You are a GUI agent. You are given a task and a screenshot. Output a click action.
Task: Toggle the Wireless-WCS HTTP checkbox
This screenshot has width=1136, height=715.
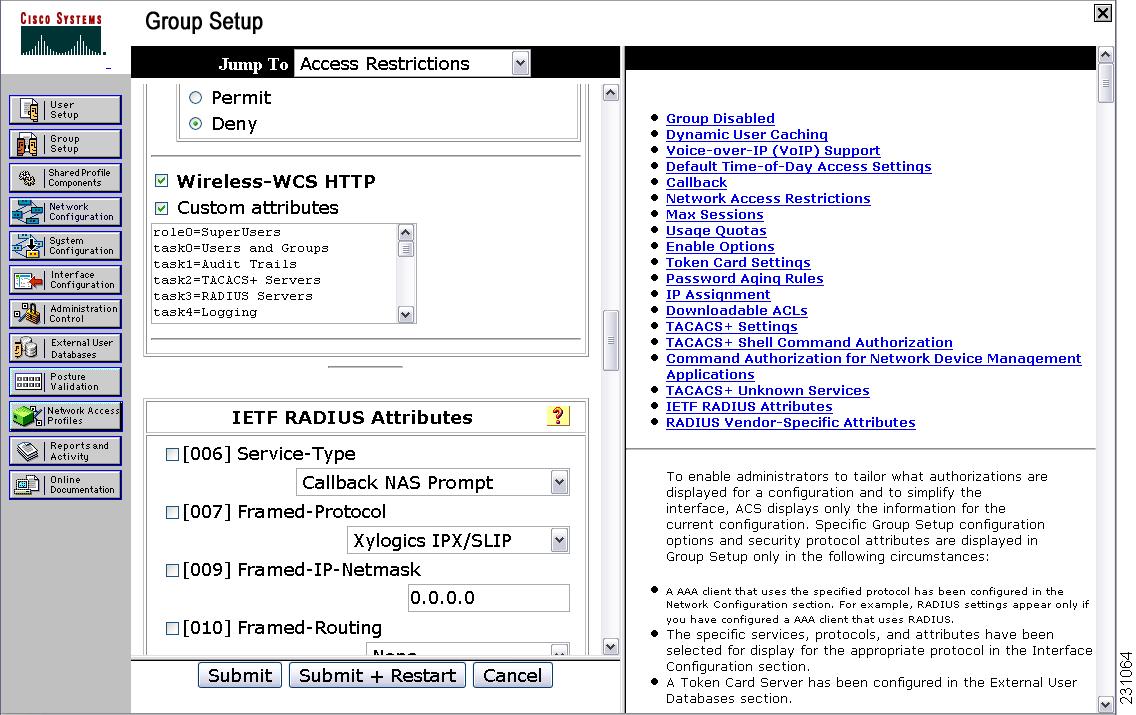point(162,181)
